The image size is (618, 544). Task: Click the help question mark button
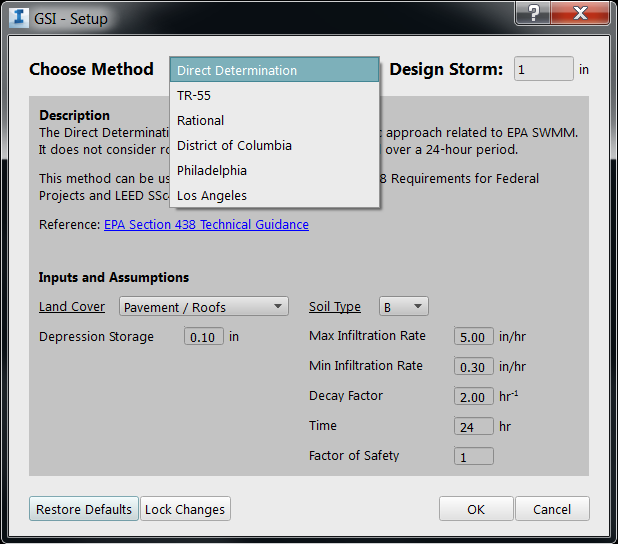tap(533, 13)
